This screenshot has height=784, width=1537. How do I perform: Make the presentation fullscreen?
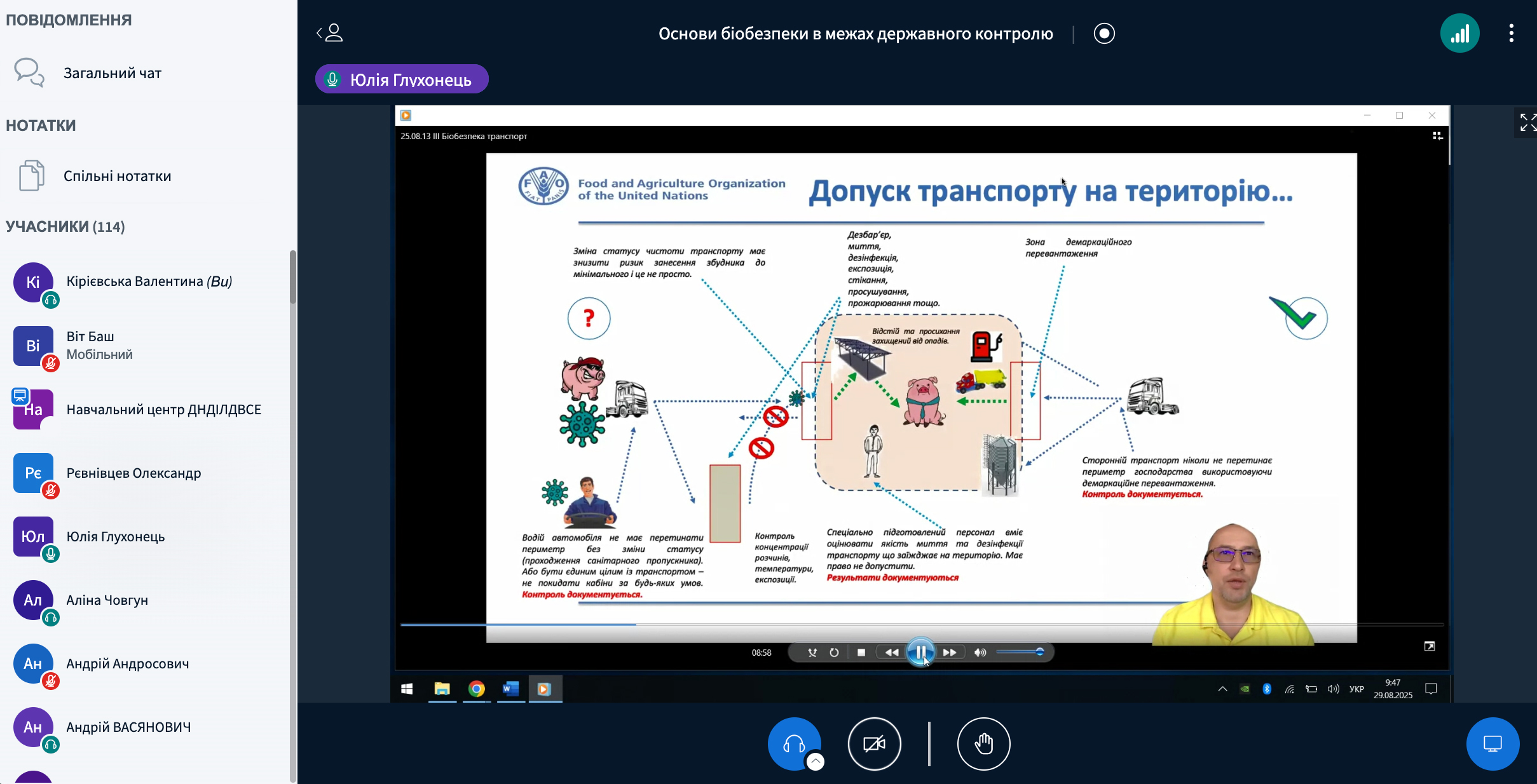(x=1527, y=122)
